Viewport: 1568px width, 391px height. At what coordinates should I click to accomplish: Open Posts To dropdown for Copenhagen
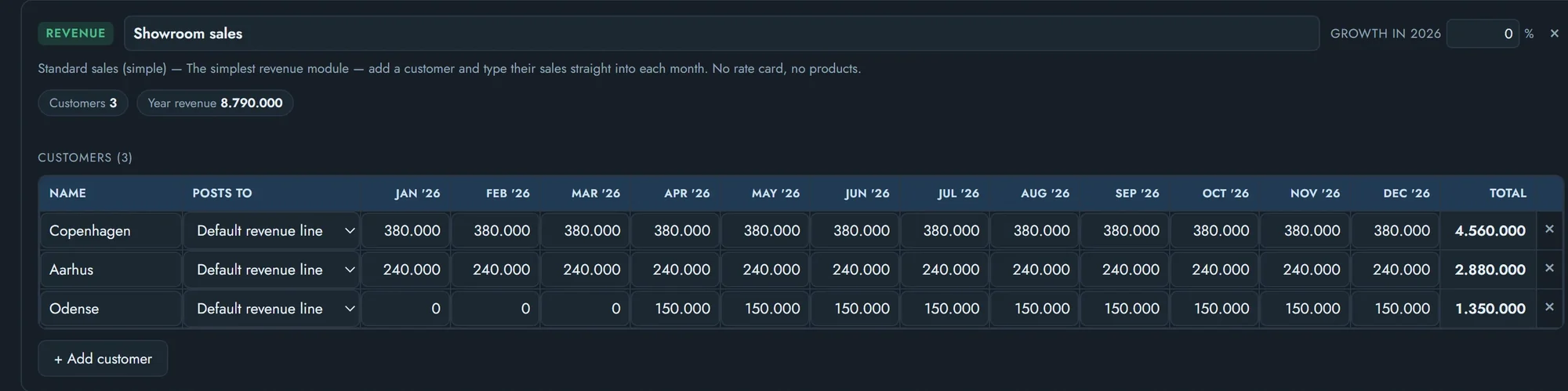coord(271,231)
